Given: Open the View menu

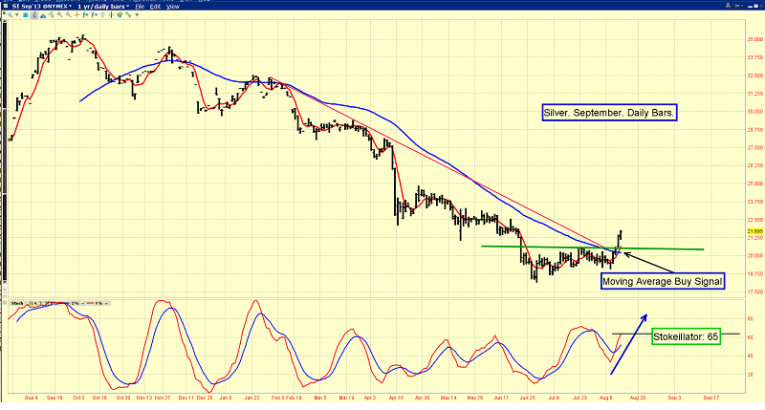Looking at the screenshot, I should (173, 6).
